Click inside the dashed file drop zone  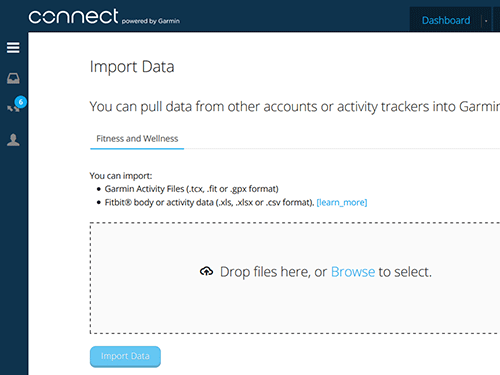(295, 278)
